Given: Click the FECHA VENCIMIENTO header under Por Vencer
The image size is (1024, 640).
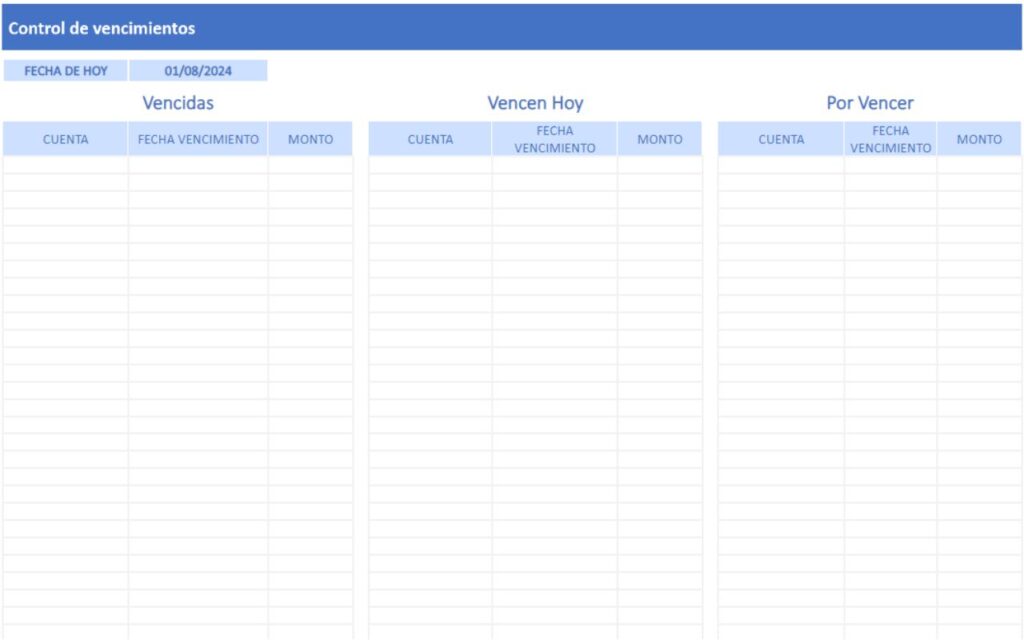Looking at the screenshot, I should [891, 139].
